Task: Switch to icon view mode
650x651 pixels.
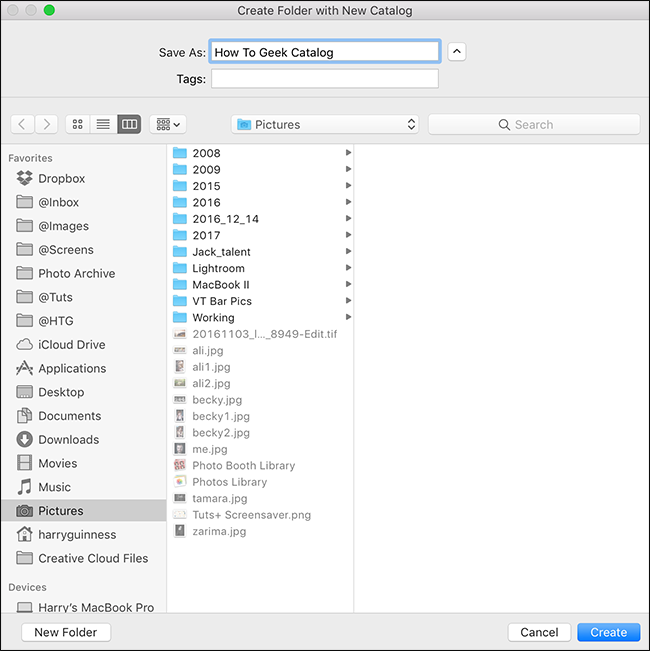Action: tap(77, 125)
